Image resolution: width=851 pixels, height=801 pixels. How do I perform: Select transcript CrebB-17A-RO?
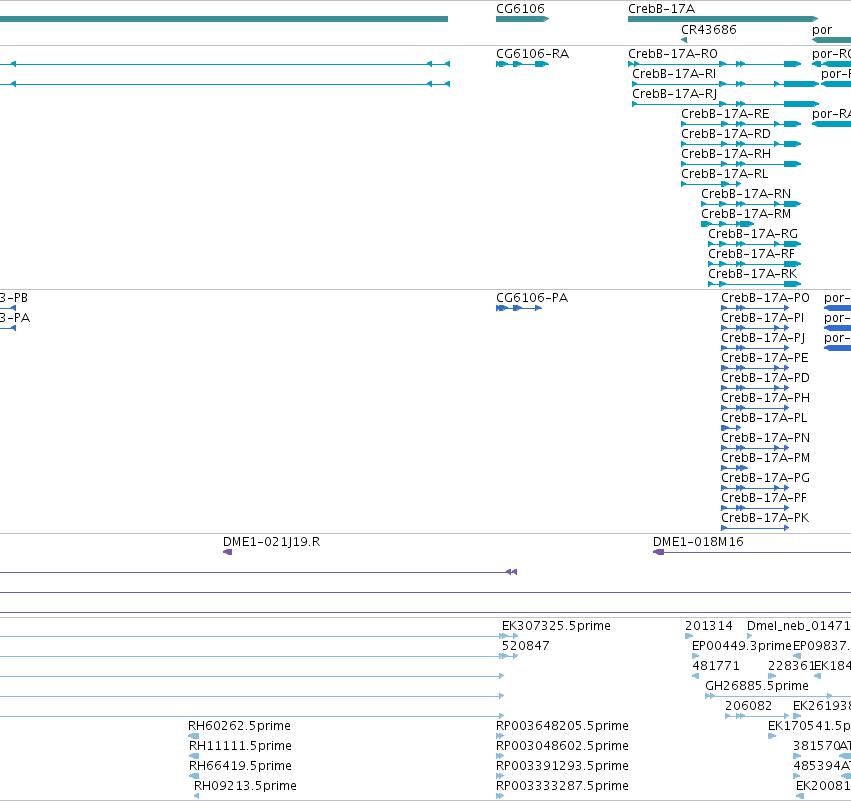coord(672,54)
